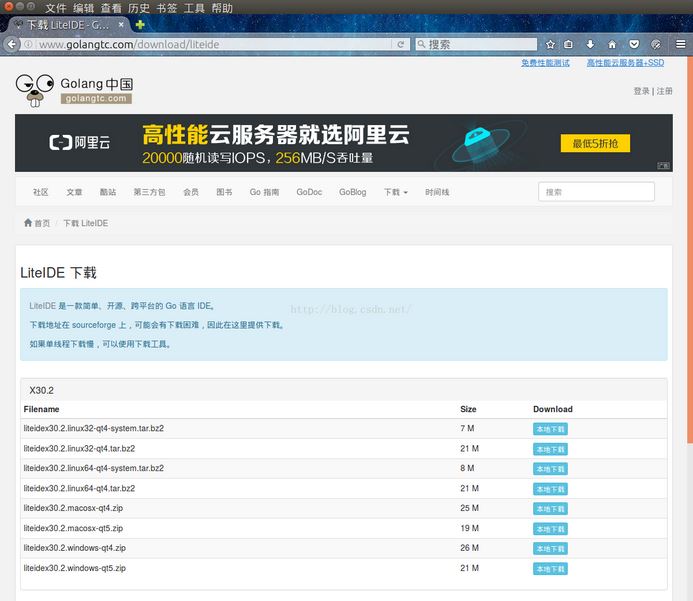Image resolution: width=693 pixels, height=601 pixels.
Task: Click the 登录 link
Action: coord(641,91)
